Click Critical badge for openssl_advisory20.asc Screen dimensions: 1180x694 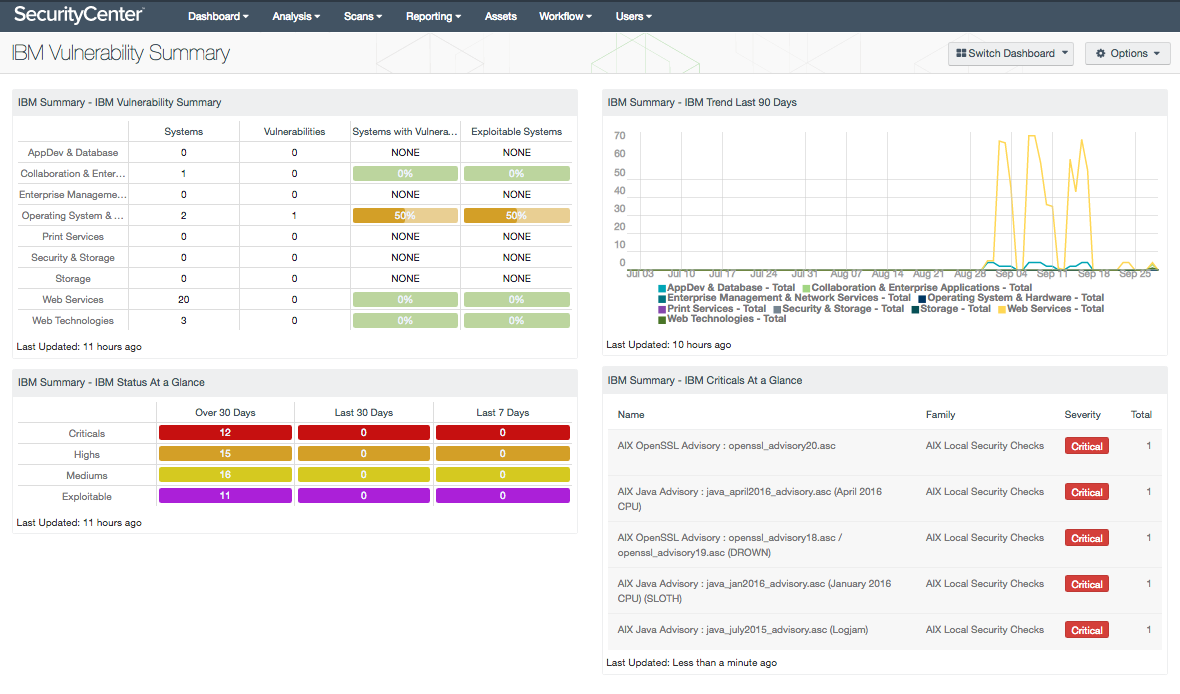(1087, 446)
